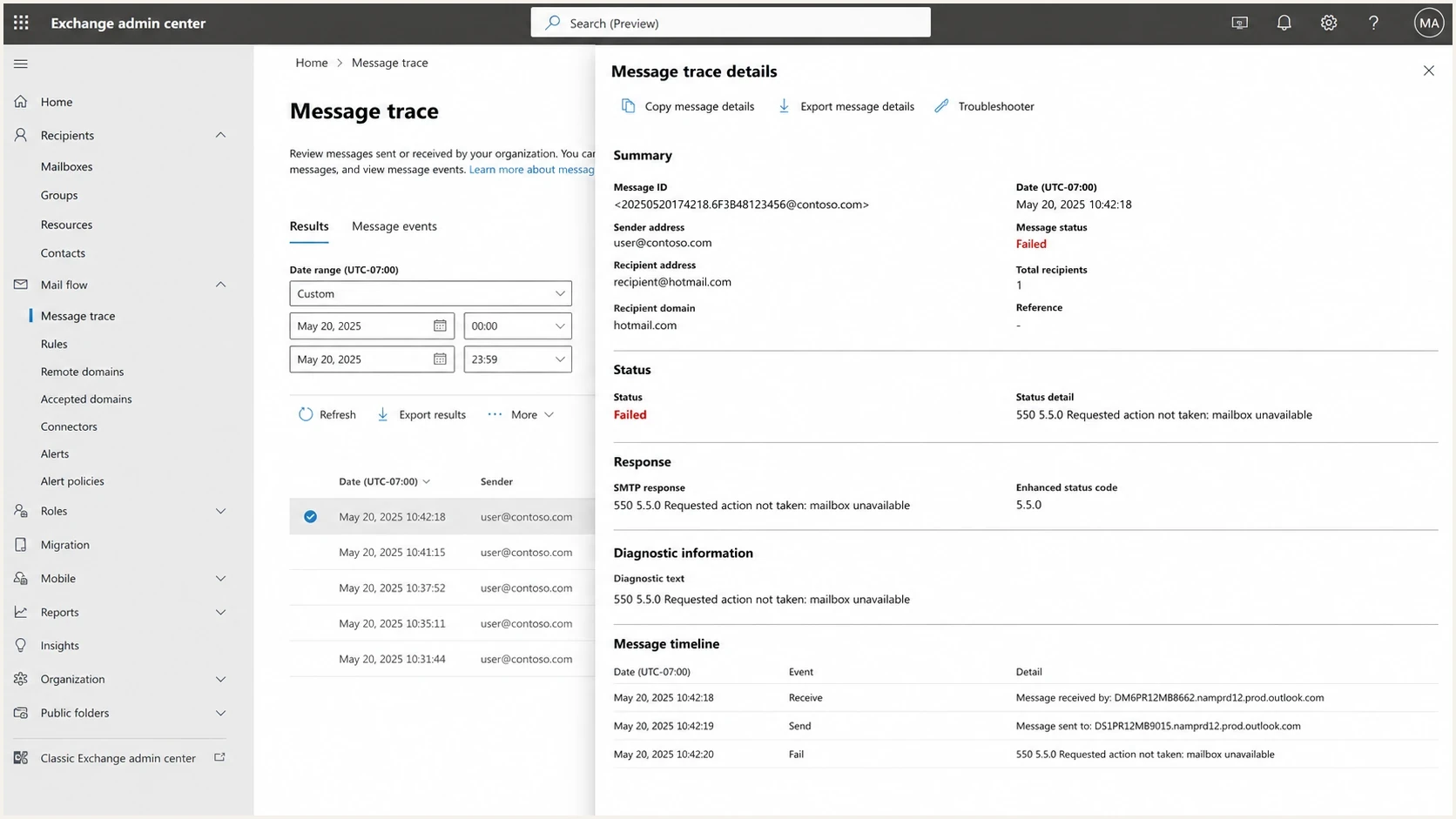Click the Insights lightbulb icon
The height and width of the screenshot is (819, 1456).
click(21, 645)
